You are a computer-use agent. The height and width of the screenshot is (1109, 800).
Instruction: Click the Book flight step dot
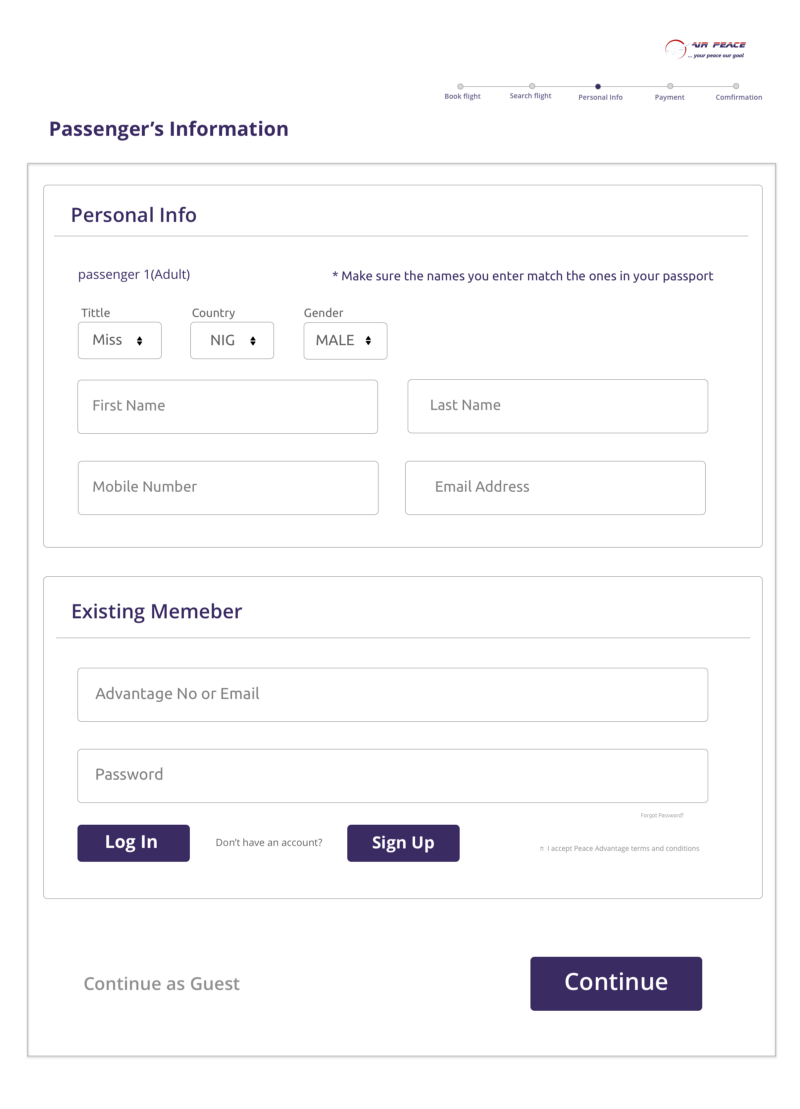click(x=460, y=86)
